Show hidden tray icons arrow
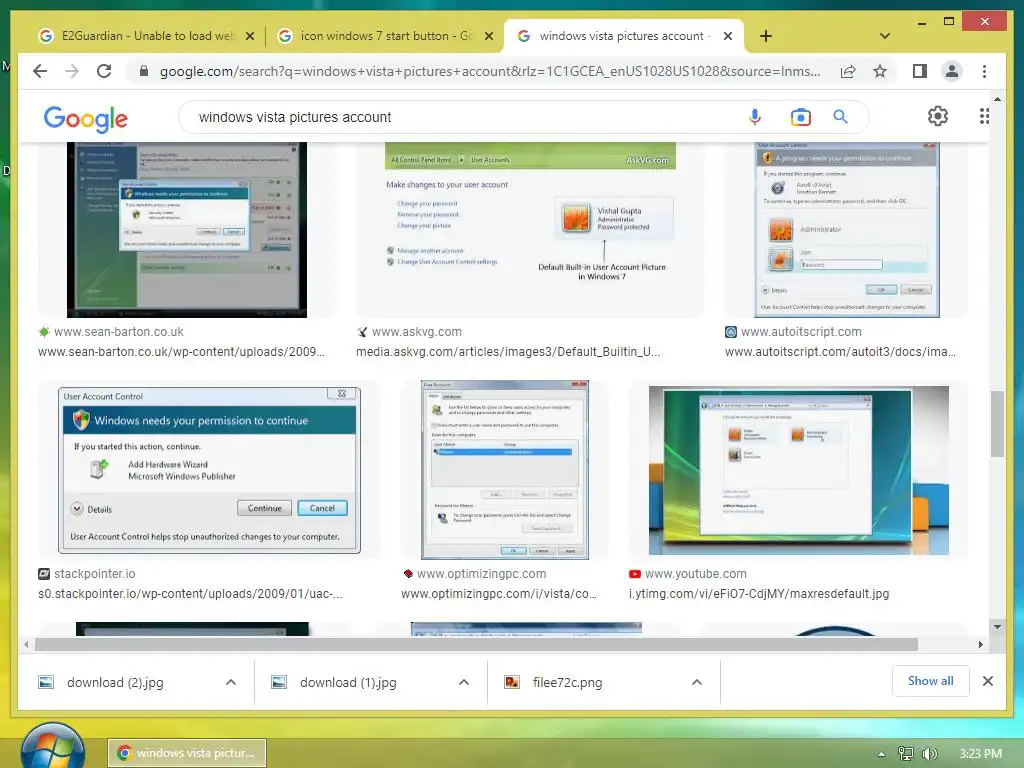 (x=881, y=754)
